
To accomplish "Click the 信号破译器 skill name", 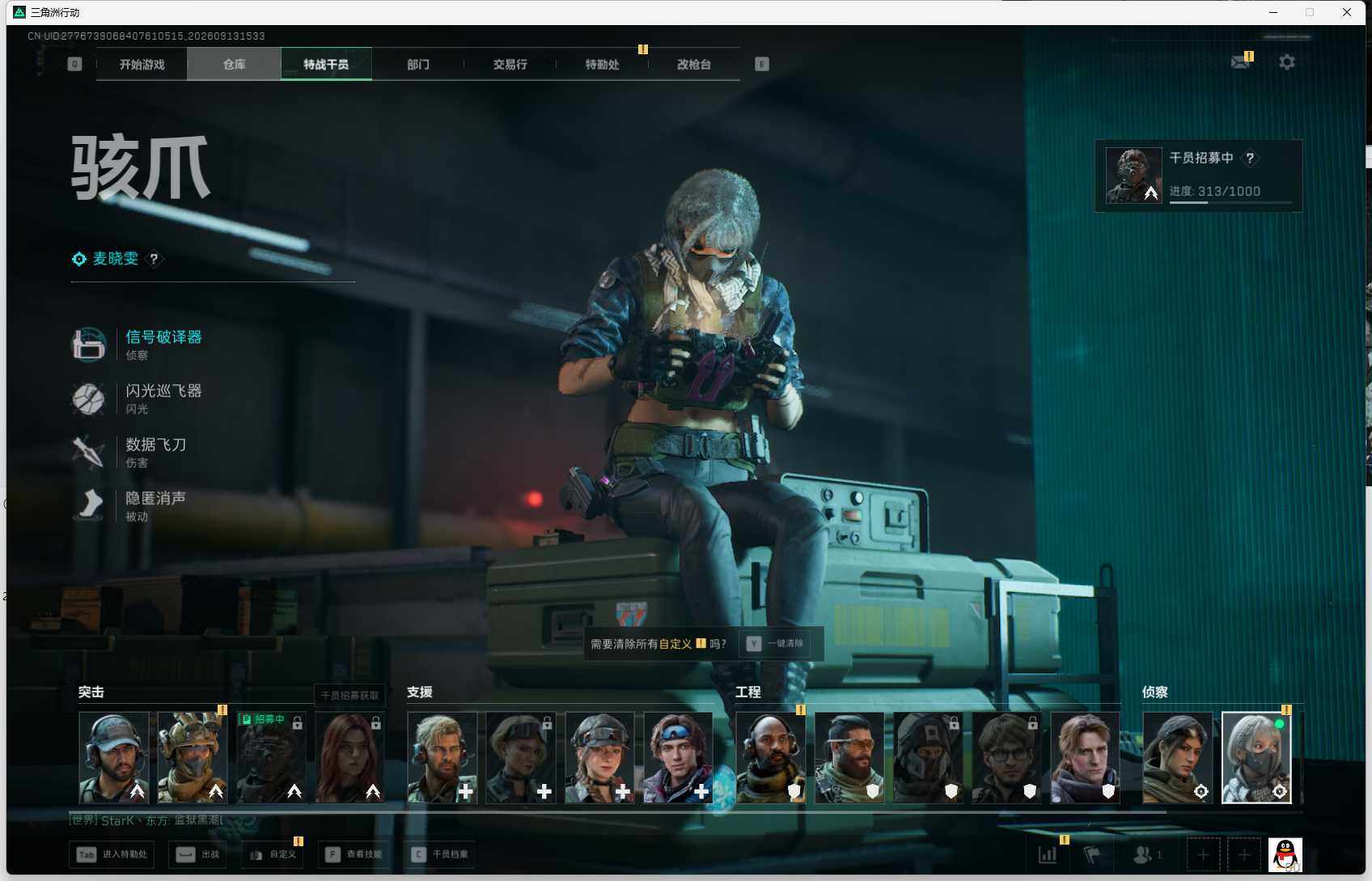I will pyautogui.click(x=163, y=337).
